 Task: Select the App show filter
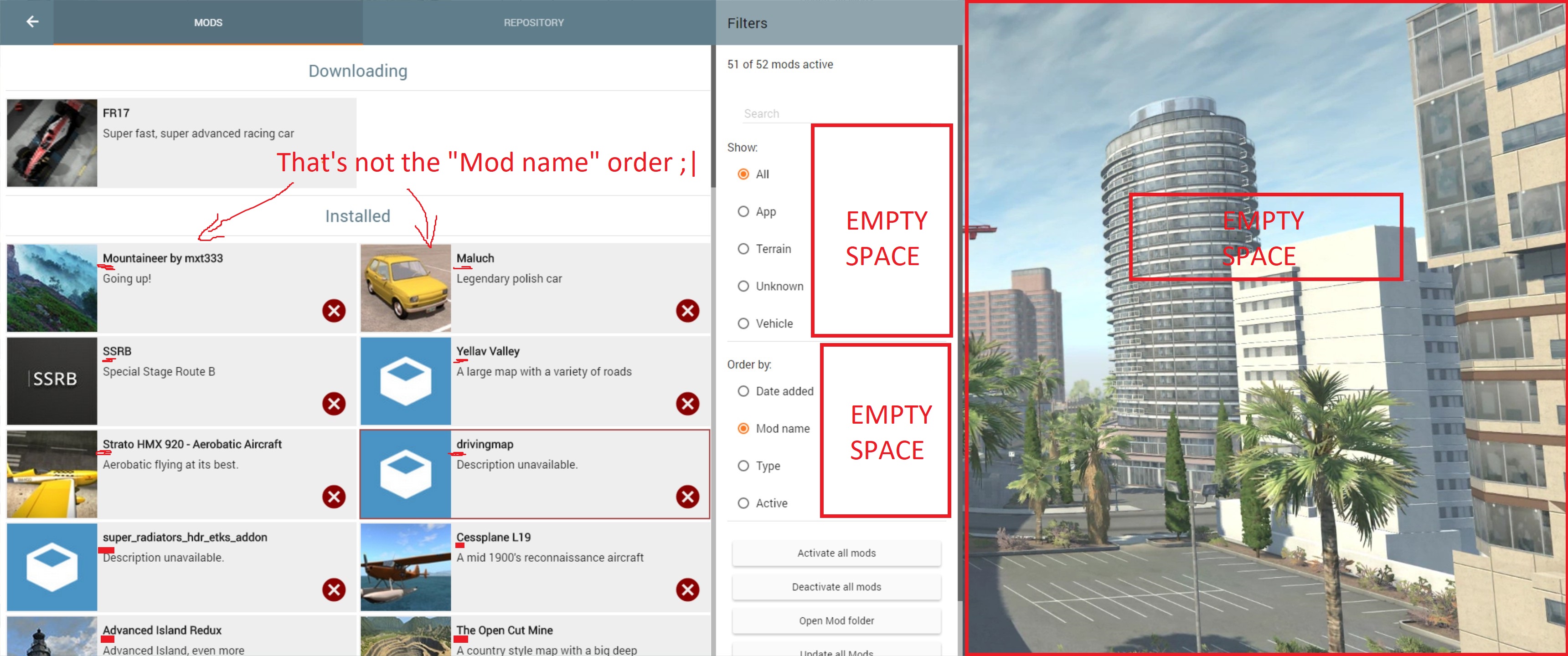point(743,212)
